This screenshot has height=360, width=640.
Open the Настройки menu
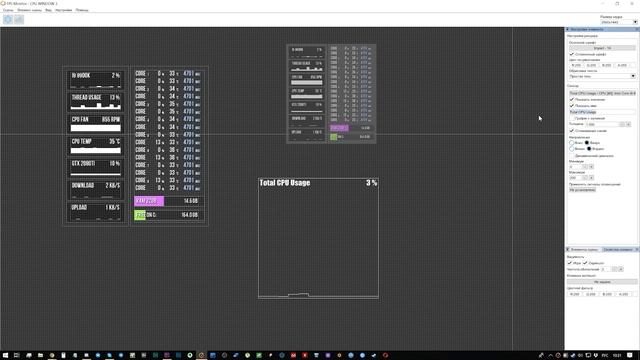(x=63, y=10)
